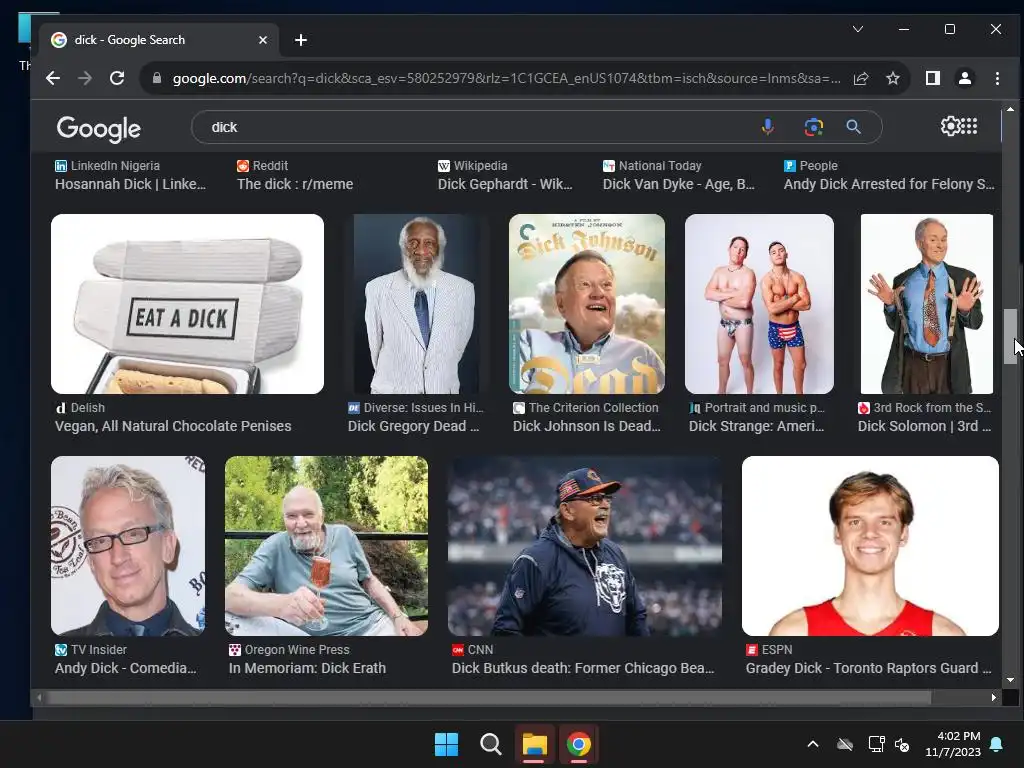The image size is (1024, 768).
Task: Bookmark this page with the star icon
Action: pyautogui.click(x=893, y=78)
